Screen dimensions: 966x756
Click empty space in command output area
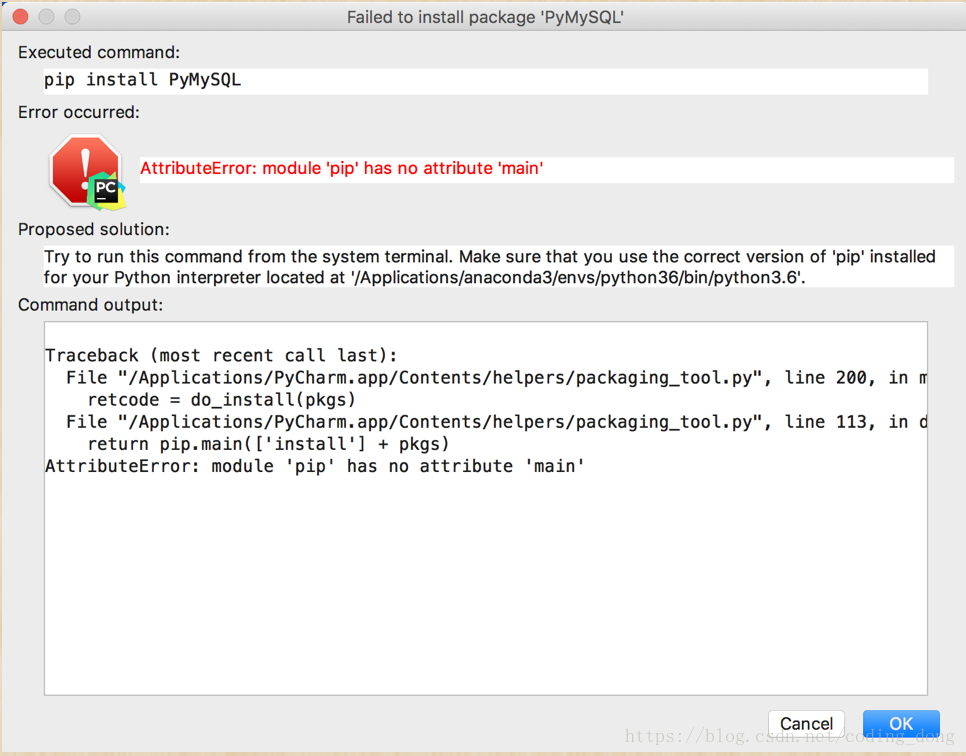(485, 585)
